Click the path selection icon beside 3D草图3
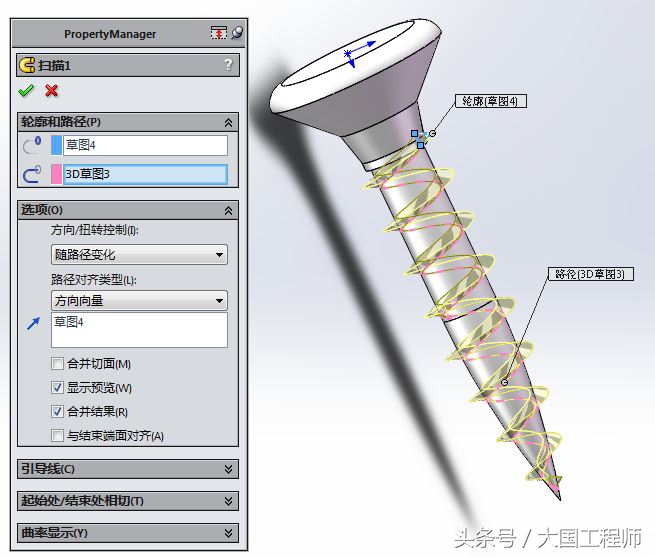This screenshot has height=557, width=655. [32, 174]
